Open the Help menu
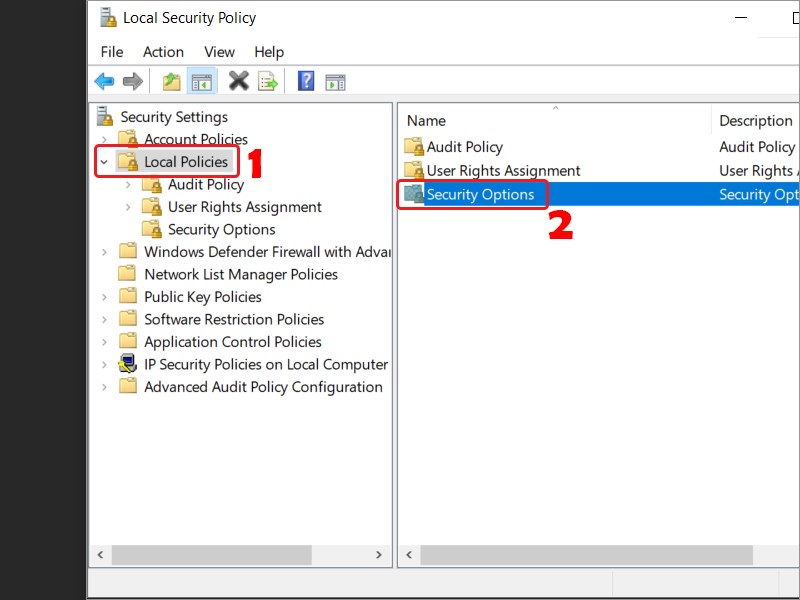 point(269,52)
